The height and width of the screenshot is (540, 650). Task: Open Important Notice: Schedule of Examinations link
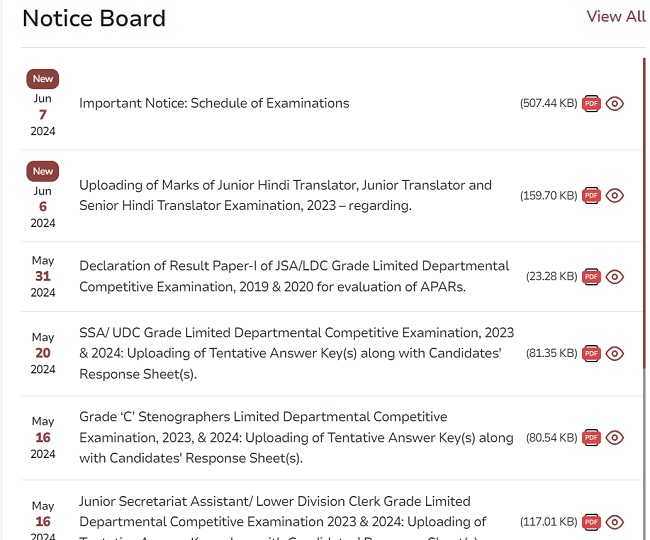click(x=214, y=103)
